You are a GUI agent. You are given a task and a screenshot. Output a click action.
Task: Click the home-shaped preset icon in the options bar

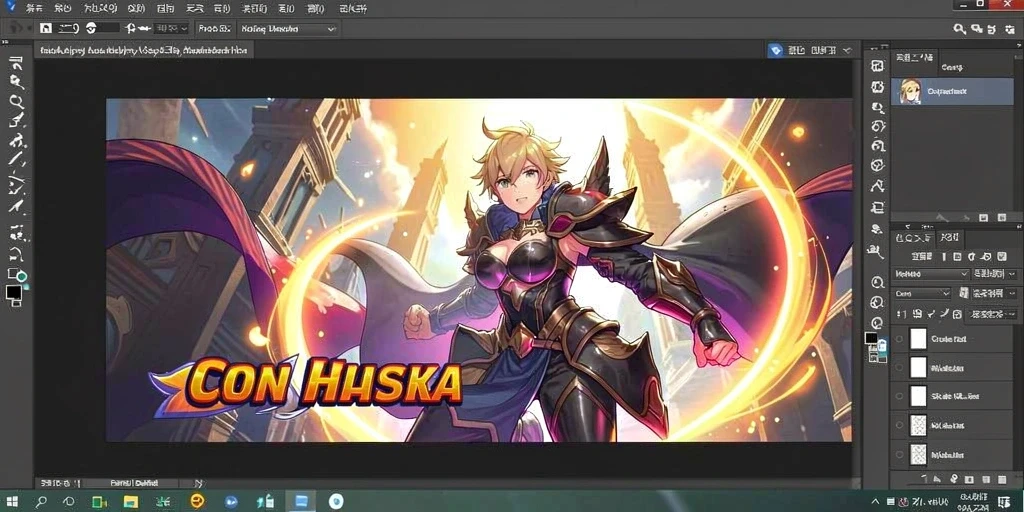click(x=45, y=28)
